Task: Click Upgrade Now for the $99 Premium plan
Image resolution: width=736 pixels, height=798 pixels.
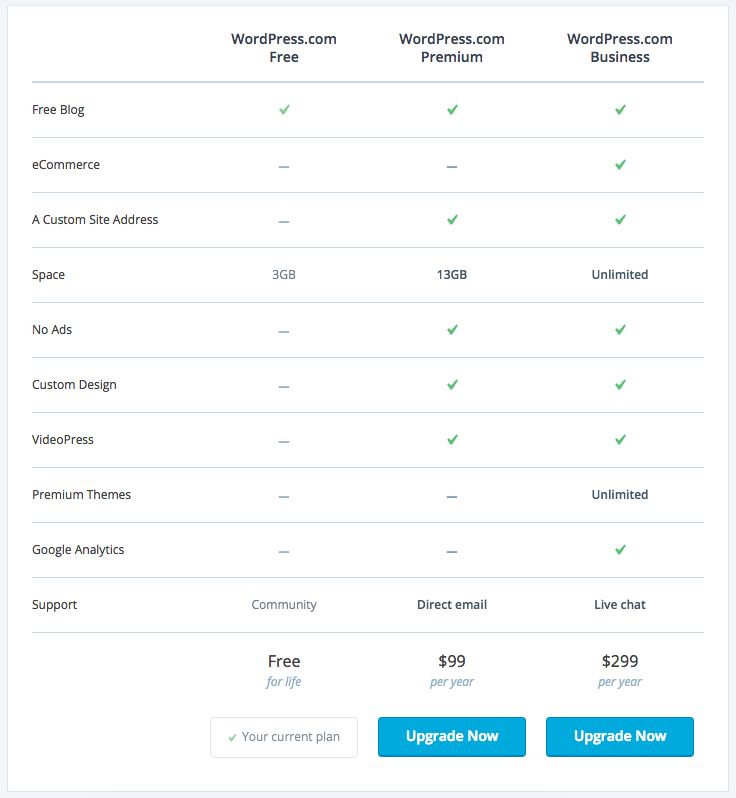Action: 452,736
